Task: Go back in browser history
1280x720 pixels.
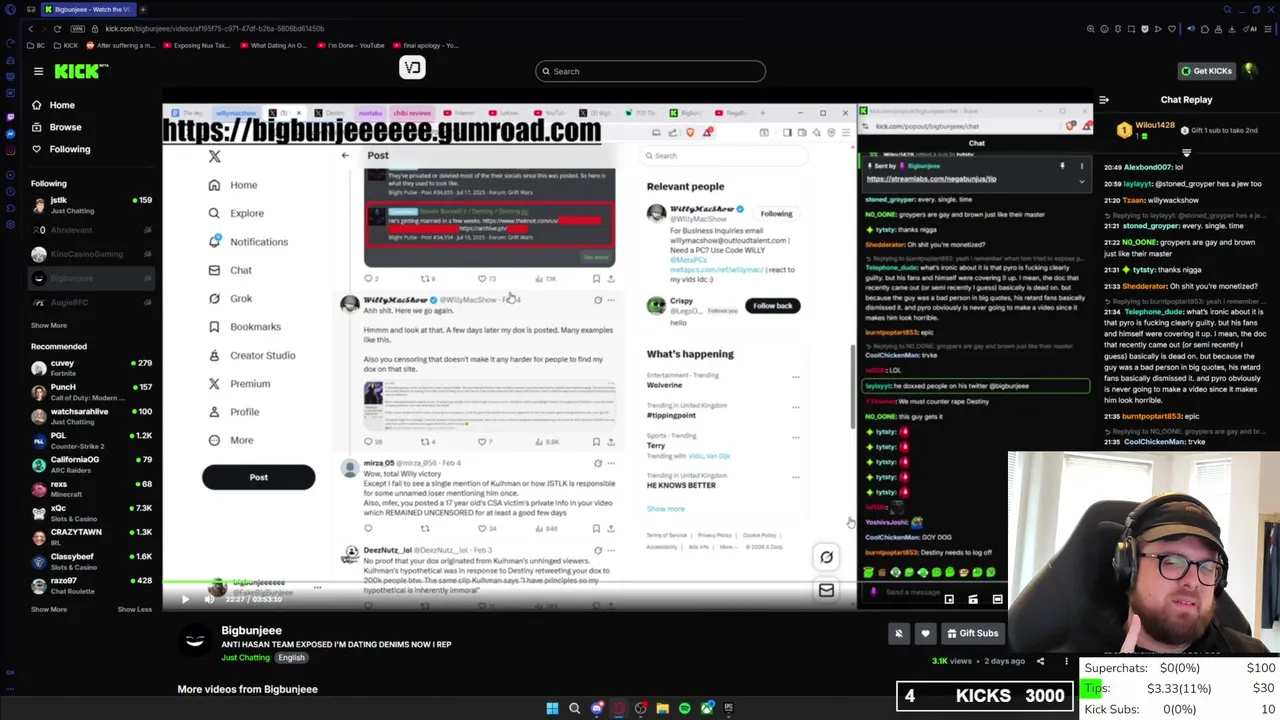Action: point(30,29)
